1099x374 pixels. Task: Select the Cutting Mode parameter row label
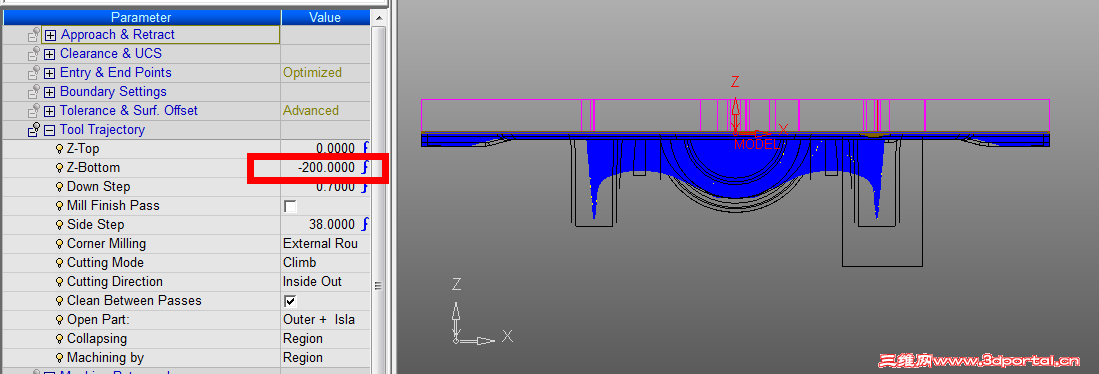click(105, 263)
